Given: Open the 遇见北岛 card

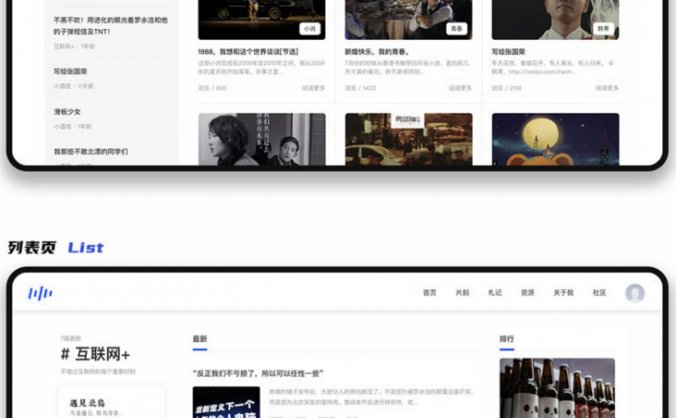Looking at the screenshot, I should pos(111,402).
